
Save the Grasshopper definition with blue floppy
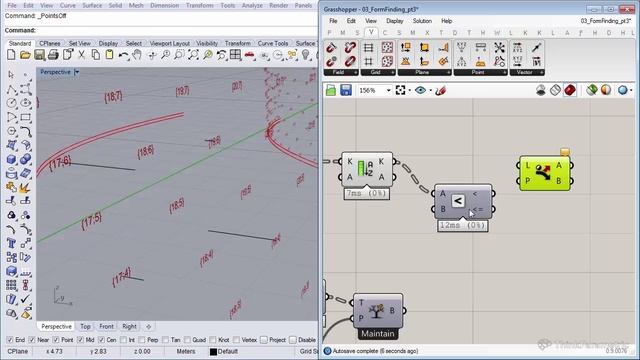346,90
